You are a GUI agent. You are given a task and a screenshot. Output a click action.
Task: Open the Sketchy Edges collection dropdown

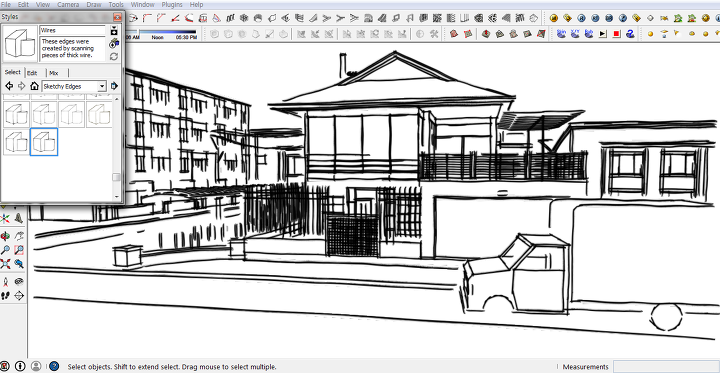tap(74, 86)
